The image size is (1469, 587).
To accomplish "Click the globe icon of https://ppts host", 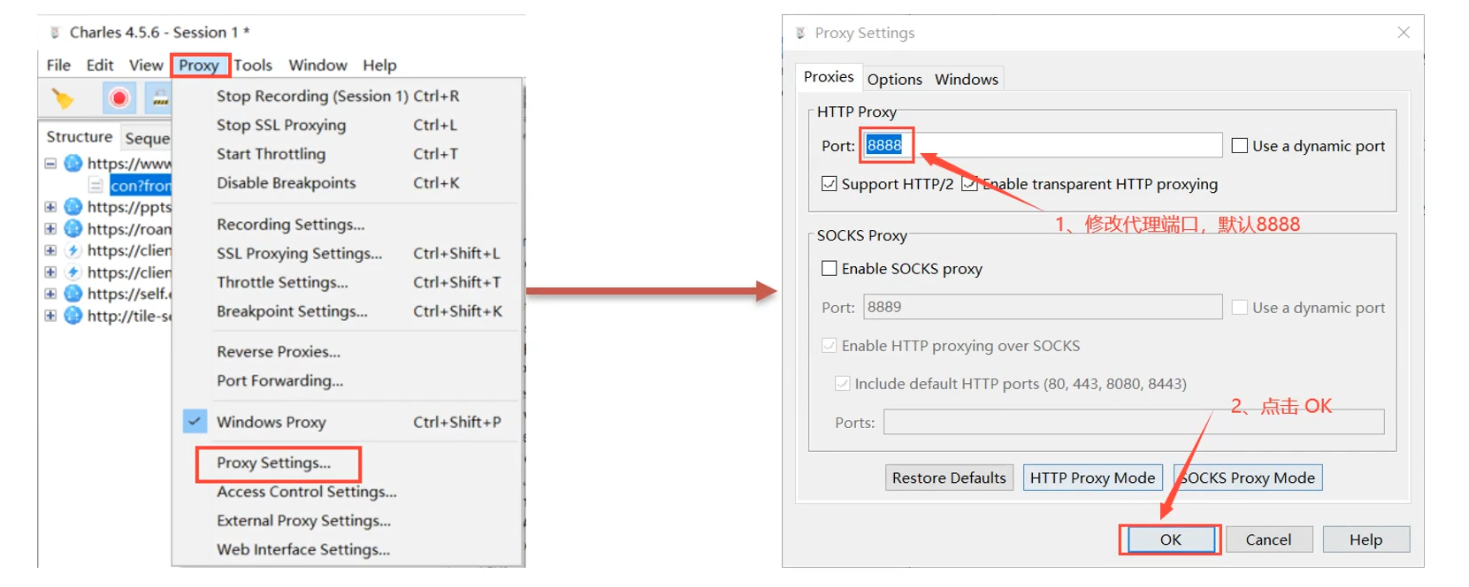I will [73, 207].
